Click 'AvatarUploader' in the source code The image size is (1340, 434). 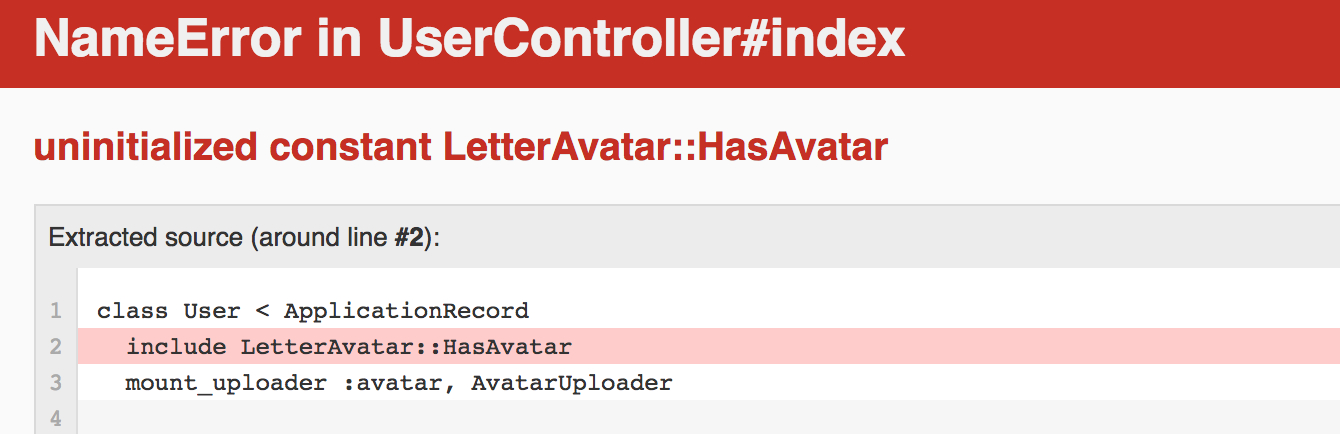(x=572, y=383)
